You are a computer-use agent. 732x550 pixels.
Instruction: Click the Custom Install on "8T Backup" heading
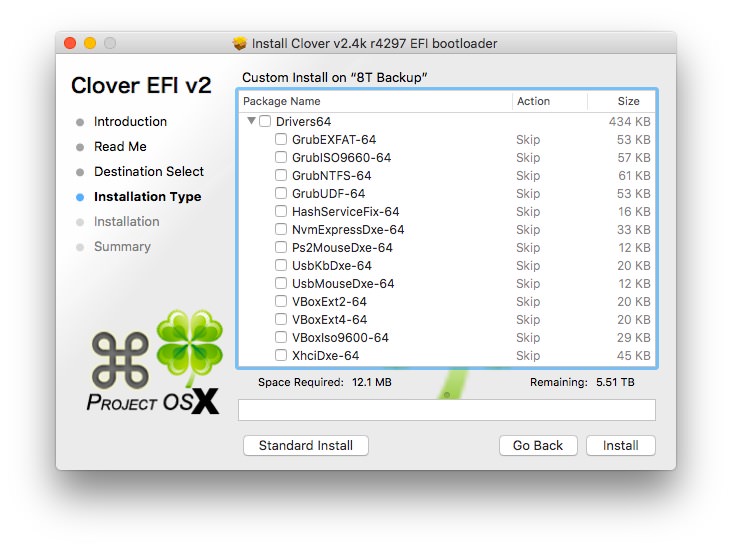tap(335, 78)
